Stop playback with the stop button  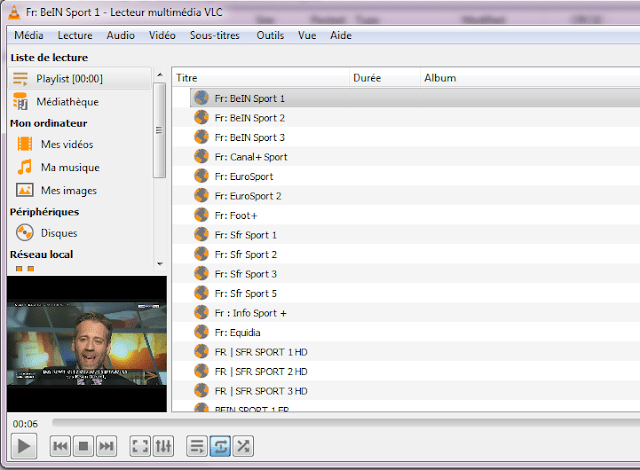[x=83, y=446]
